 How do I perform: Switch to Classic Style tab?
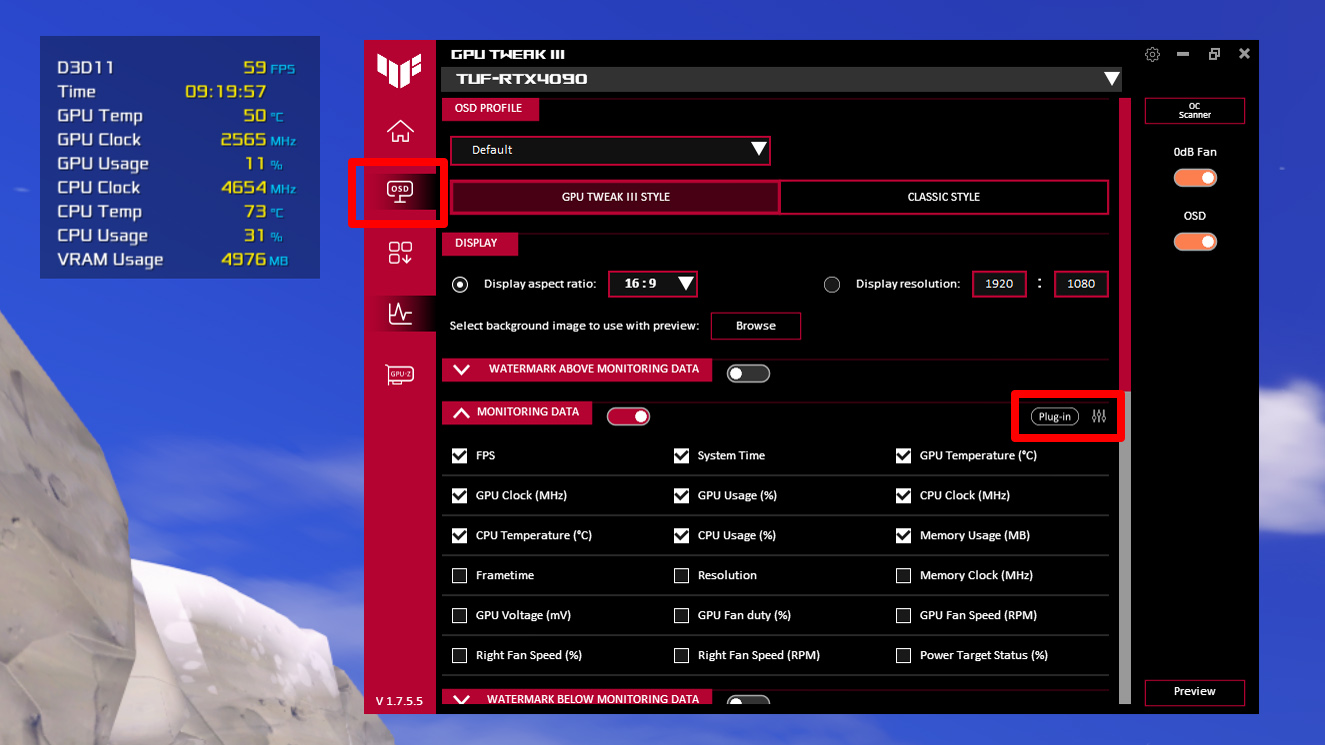(x=943, y=197)
